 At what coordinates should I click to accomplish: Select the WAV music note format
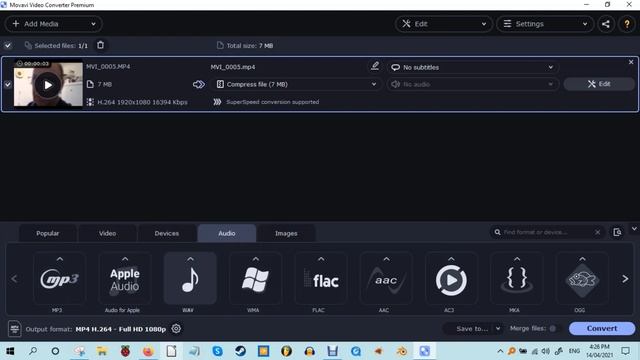click(x=190, y=279)
